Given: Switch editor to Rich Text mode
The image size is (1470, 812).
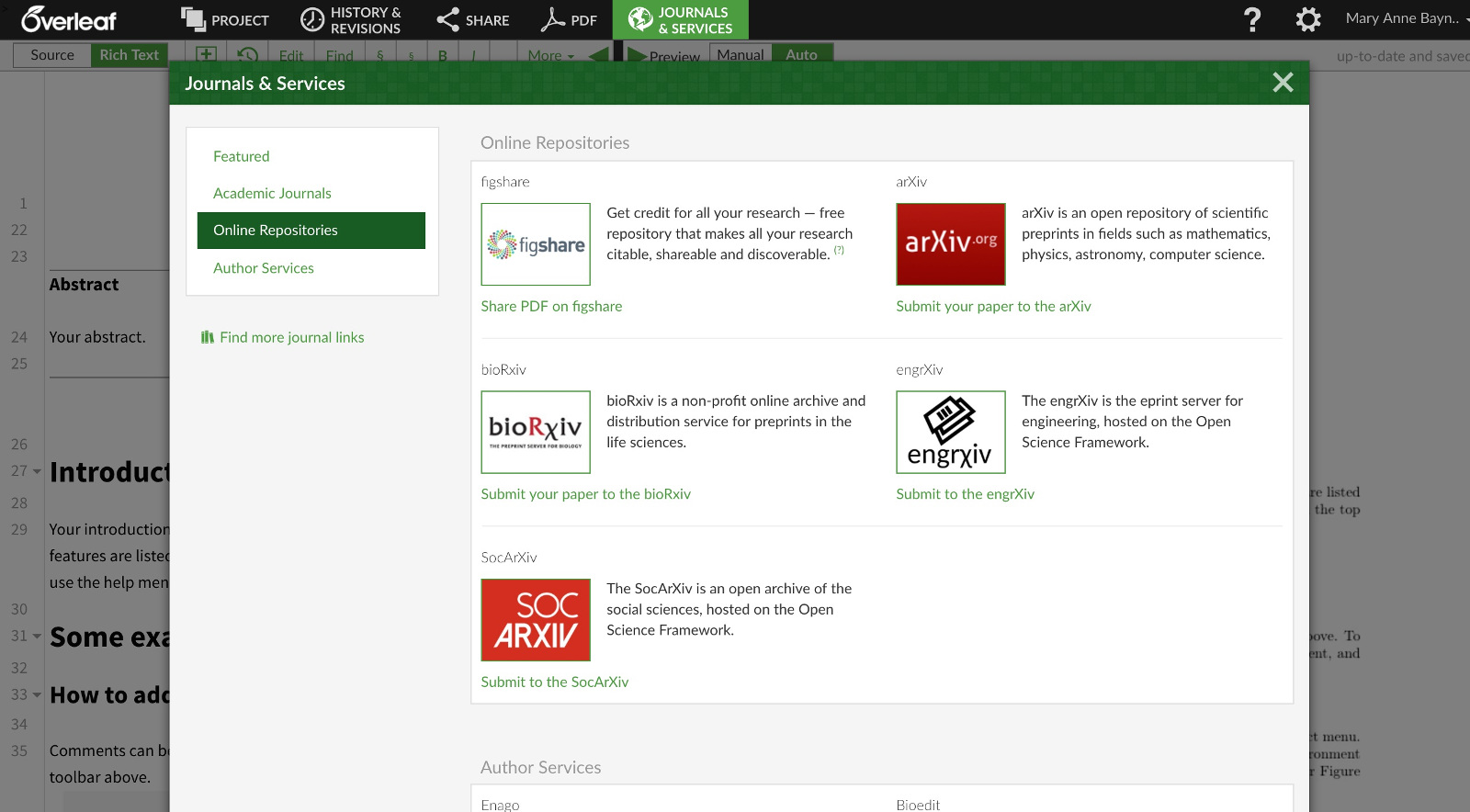Looking at the screenshot, I should 130,55.
